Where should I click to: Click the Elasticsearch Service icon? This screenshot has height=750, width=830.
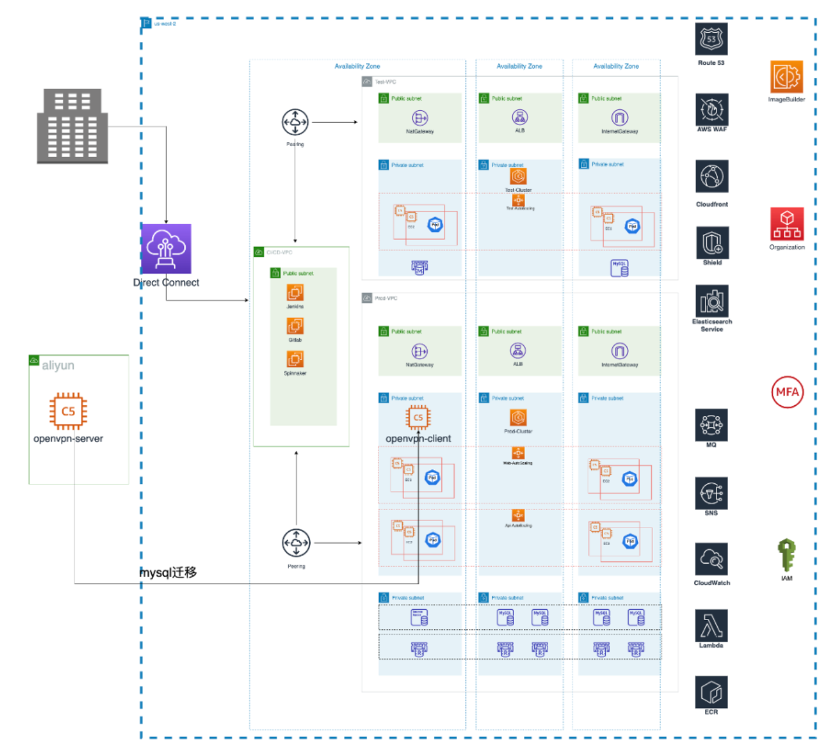pos(712,301)
